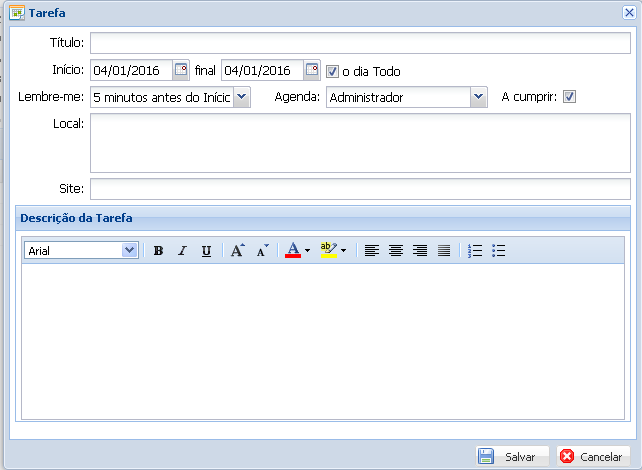Insert a numbered list
Viewport: 642px width, 470px height.
coord(475,251)
